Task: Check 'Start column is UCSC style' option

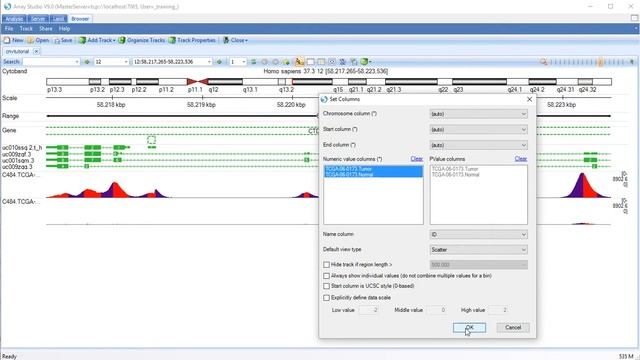Action: tap(326, 286)
